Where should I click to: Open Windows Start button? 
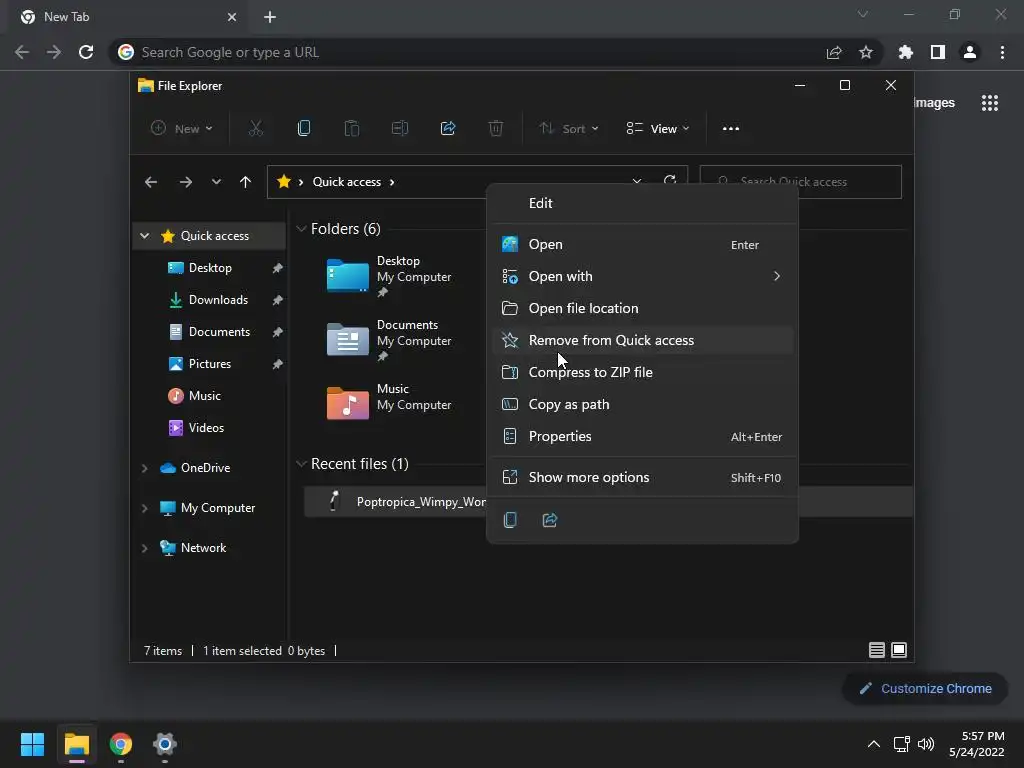32,744
